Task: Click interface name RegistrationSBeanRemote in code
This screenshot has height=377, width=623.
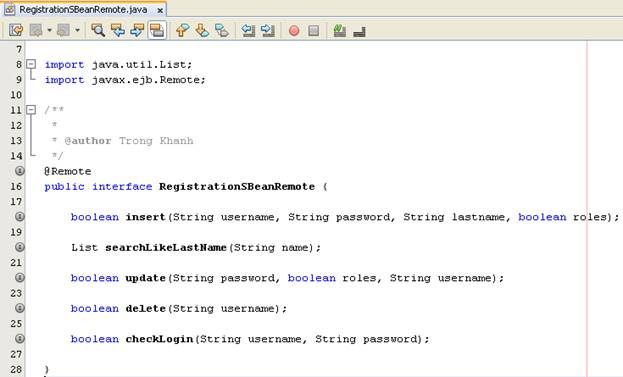Action: pyautogui.click(x=237, y=186)
